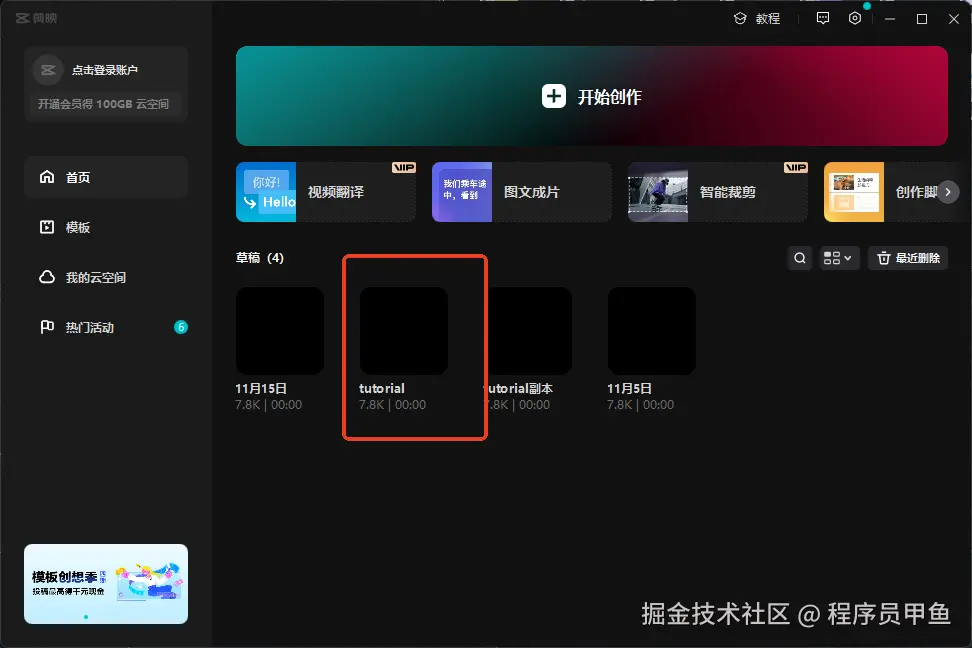The height and width of the screenshot is (648, 972).
Task: Minimize the 剪映 window
Action: click(890, 19)
